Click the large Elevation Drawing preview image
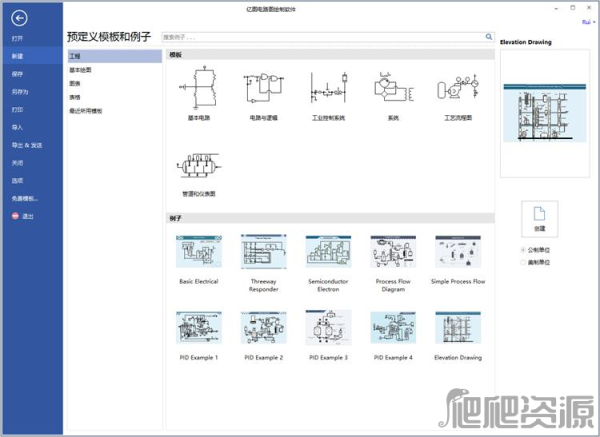Screen dimensions: 600x437 click(x=545, y=113)
